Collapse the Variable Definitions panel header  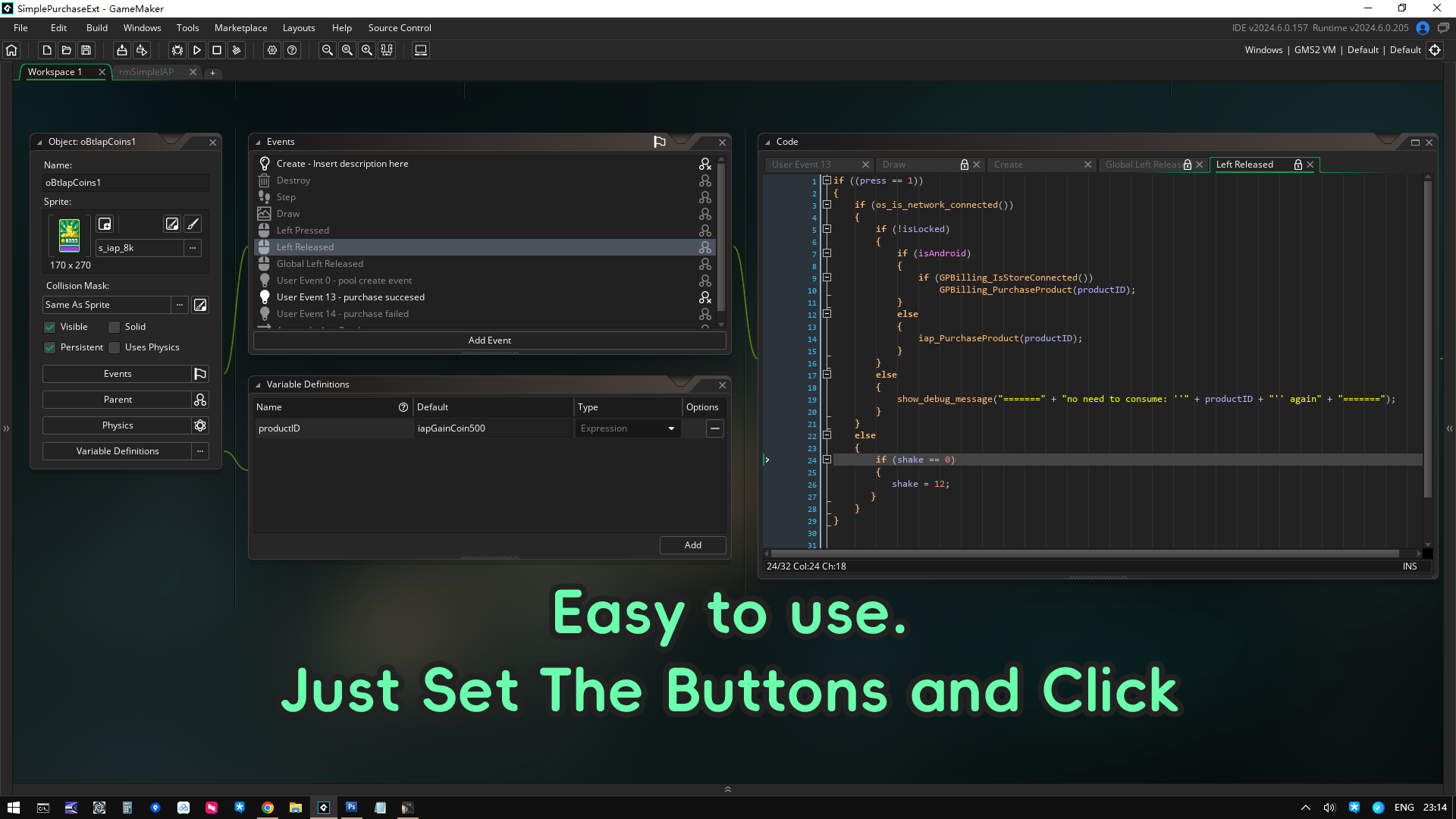click(259, 384)
